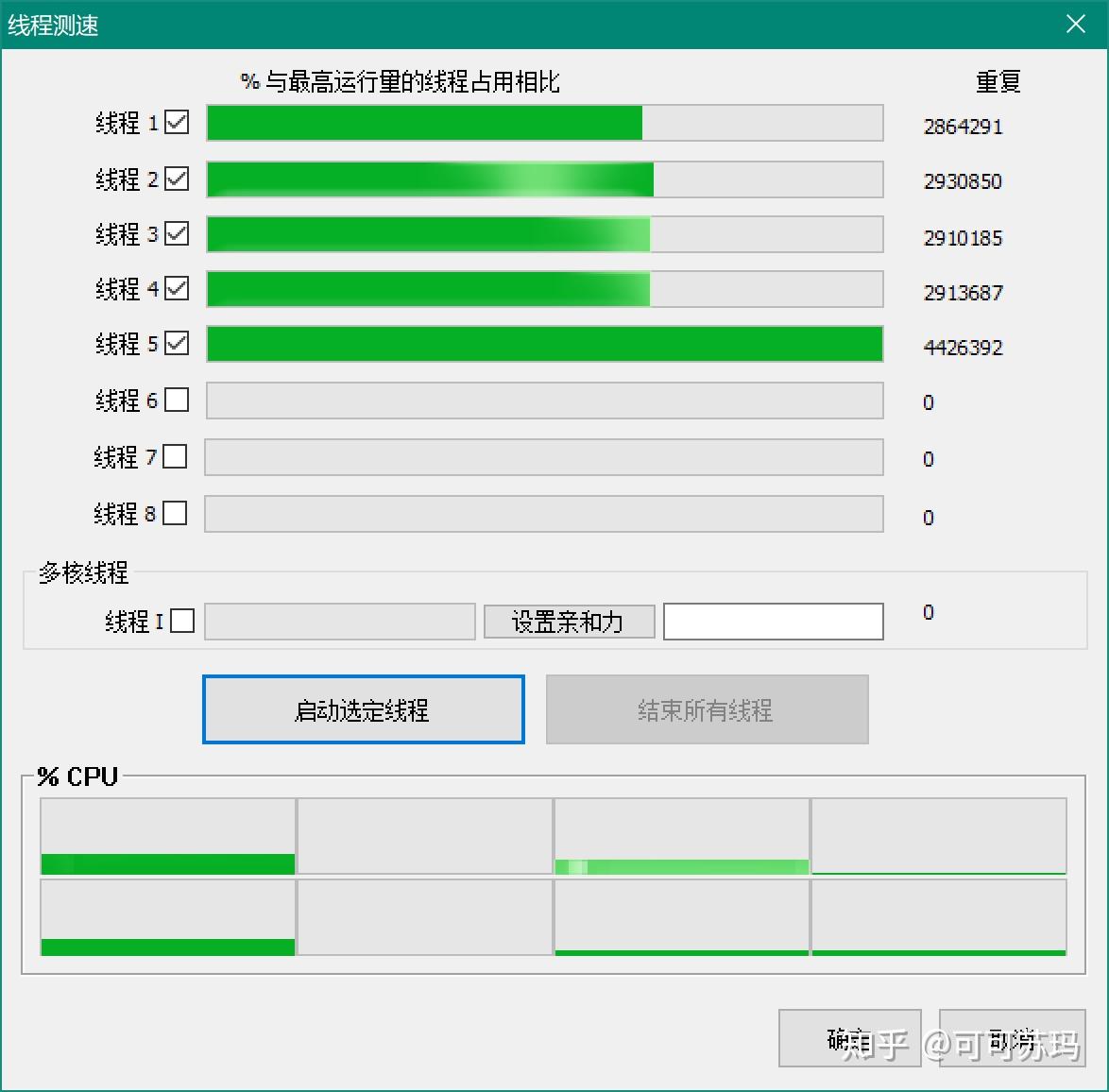The image size is (1109, 1092).
Task: Click the affinity input field
Action: 773,621
